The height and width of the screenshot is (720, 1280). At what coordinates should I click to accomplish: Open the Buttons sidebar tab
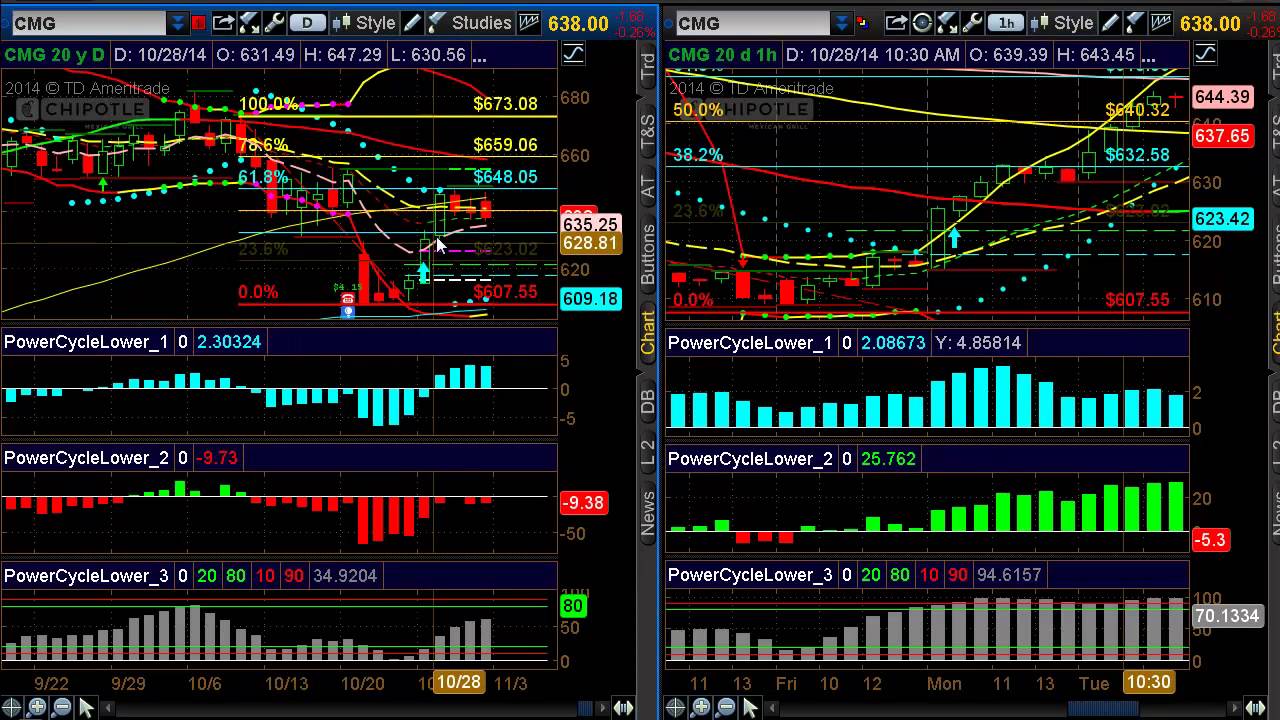tap(648, 256)
